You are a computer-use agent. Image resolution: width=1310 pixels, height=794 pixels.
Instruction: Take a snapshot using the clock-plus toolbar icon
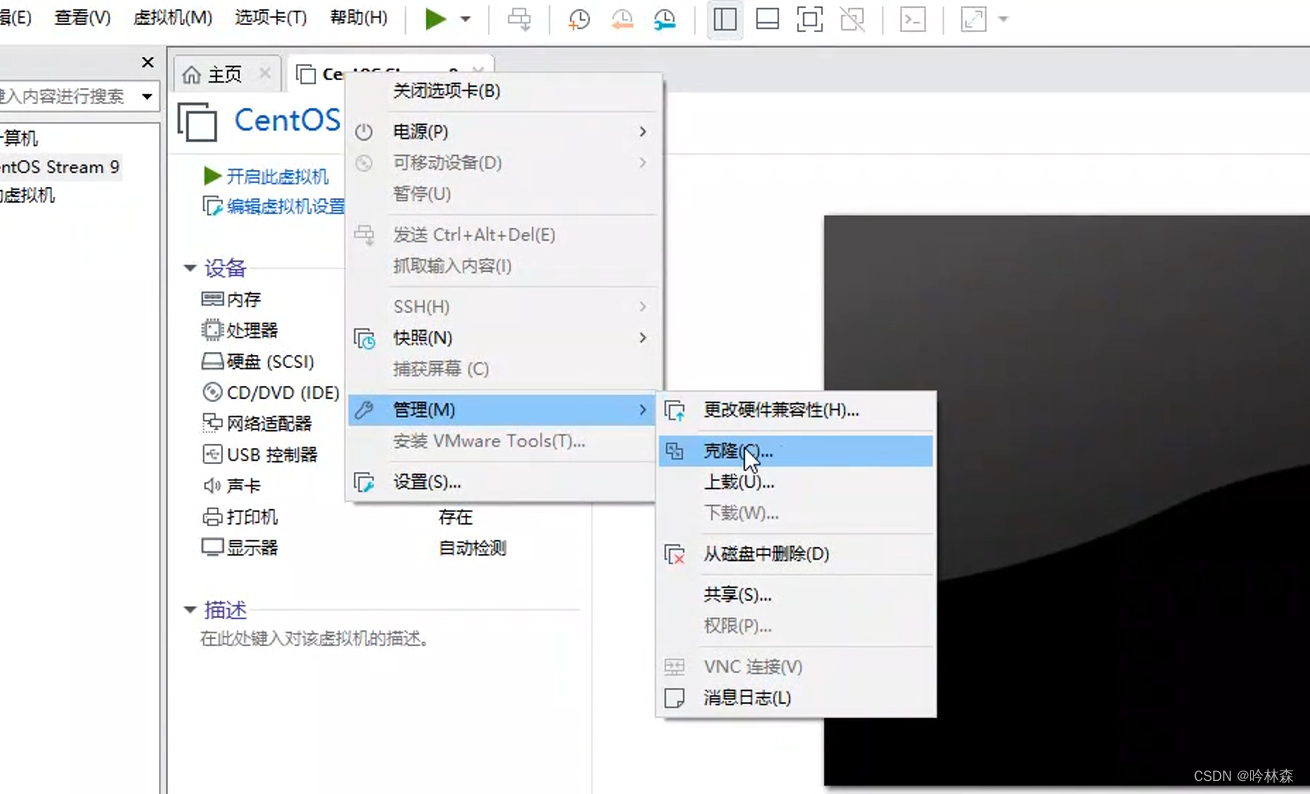[578, 19]
